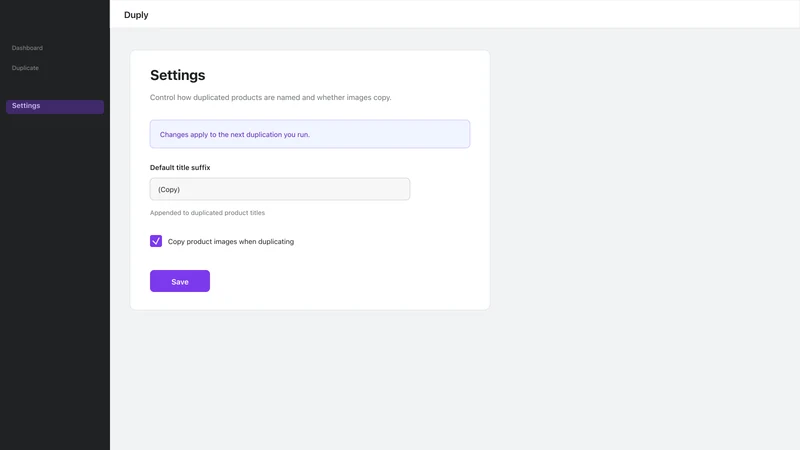Click the 'Appended to duplicated product titles' hint
Viewport: 800px width, 450px height.
pos(207,213)
